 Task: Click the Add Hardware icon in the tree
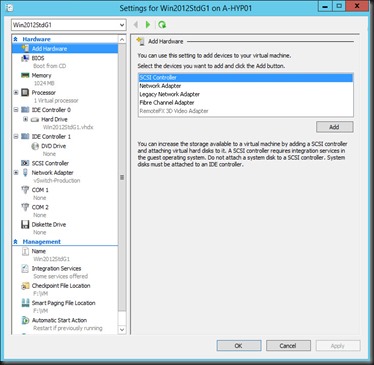[x=25, y=48]
